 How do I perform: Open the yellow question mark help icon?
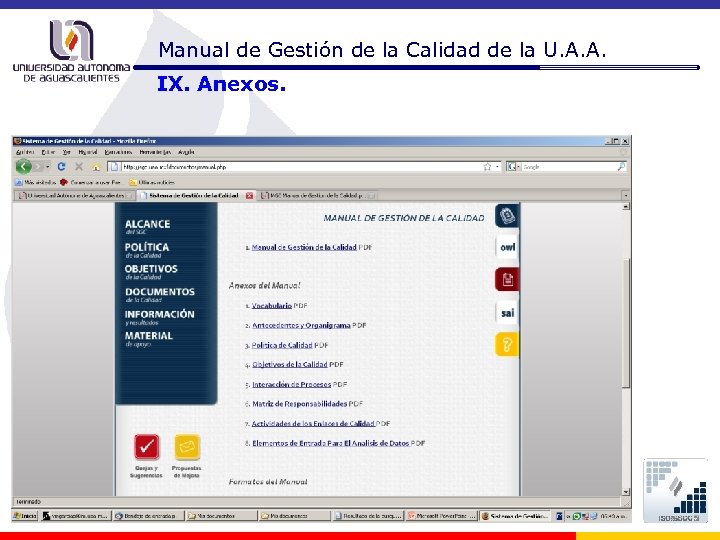(507, 344)
